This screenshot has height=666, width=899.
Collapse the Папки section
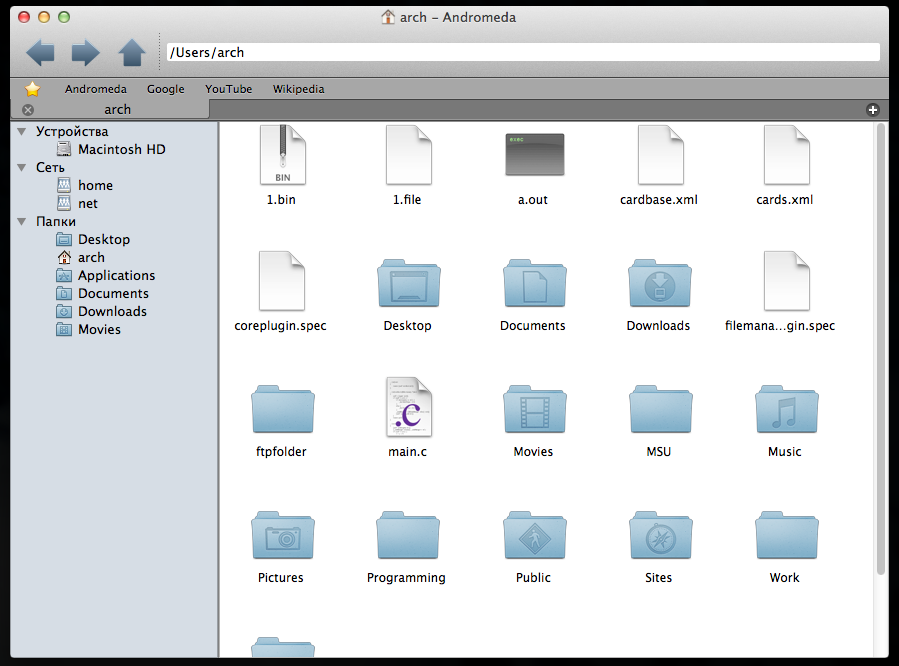(22, 222)
